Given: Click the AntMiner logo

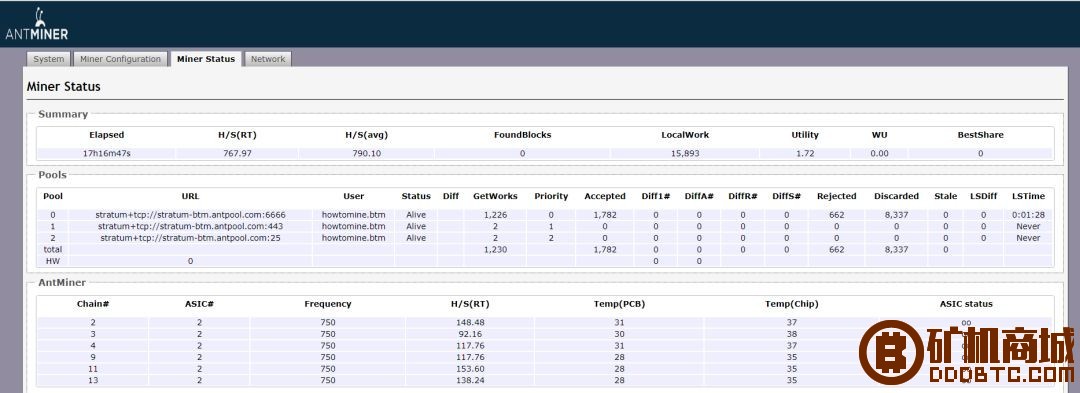Looking at the screenshot, I should [x=37, y=24].
